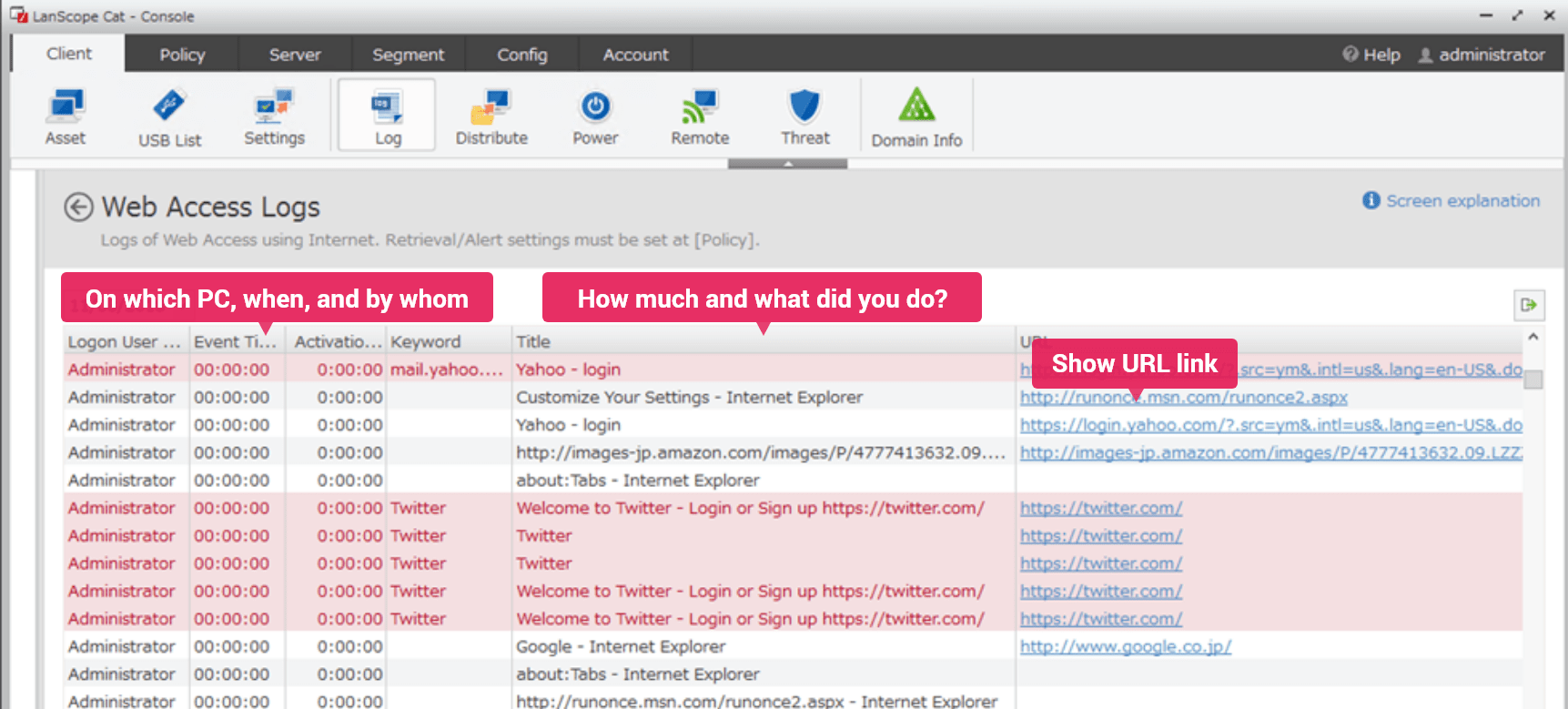This screenshot has width=1568, height=709.
Task: Open client Settings icon
Action: coord(274,116)
